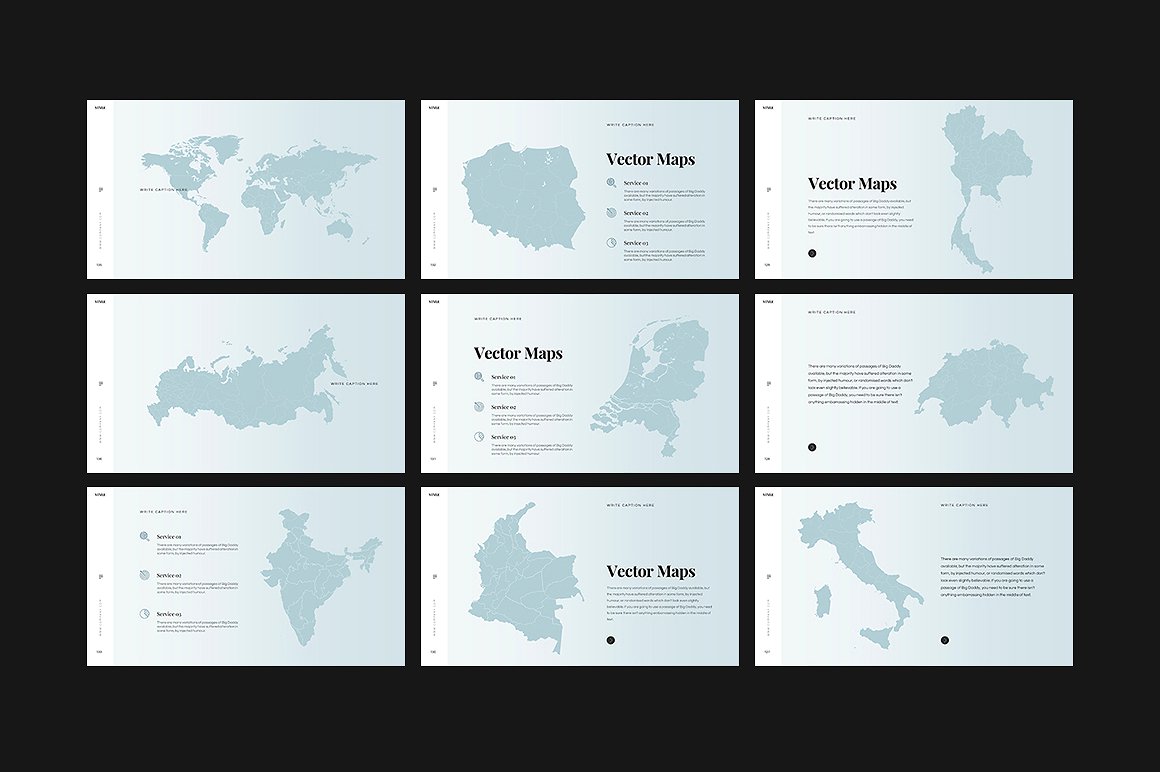Select the Service 03 clock icon on Poland slide
This screenshot has height=772, width=1160.
612,242
